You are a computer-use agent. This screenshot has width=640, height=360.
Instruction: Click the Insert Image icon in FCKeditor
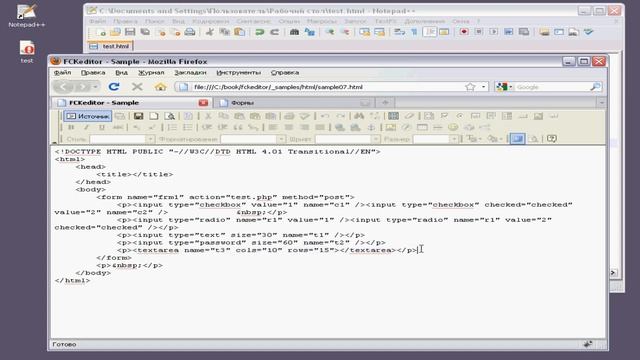[391, 128]
